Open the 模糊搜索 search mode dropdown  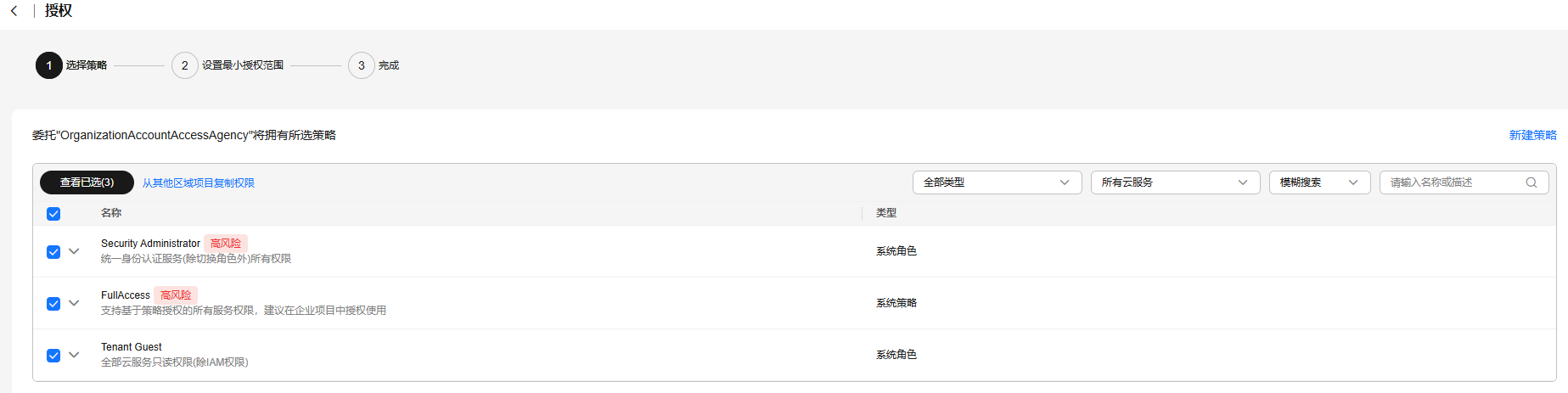coord(1320,182)
